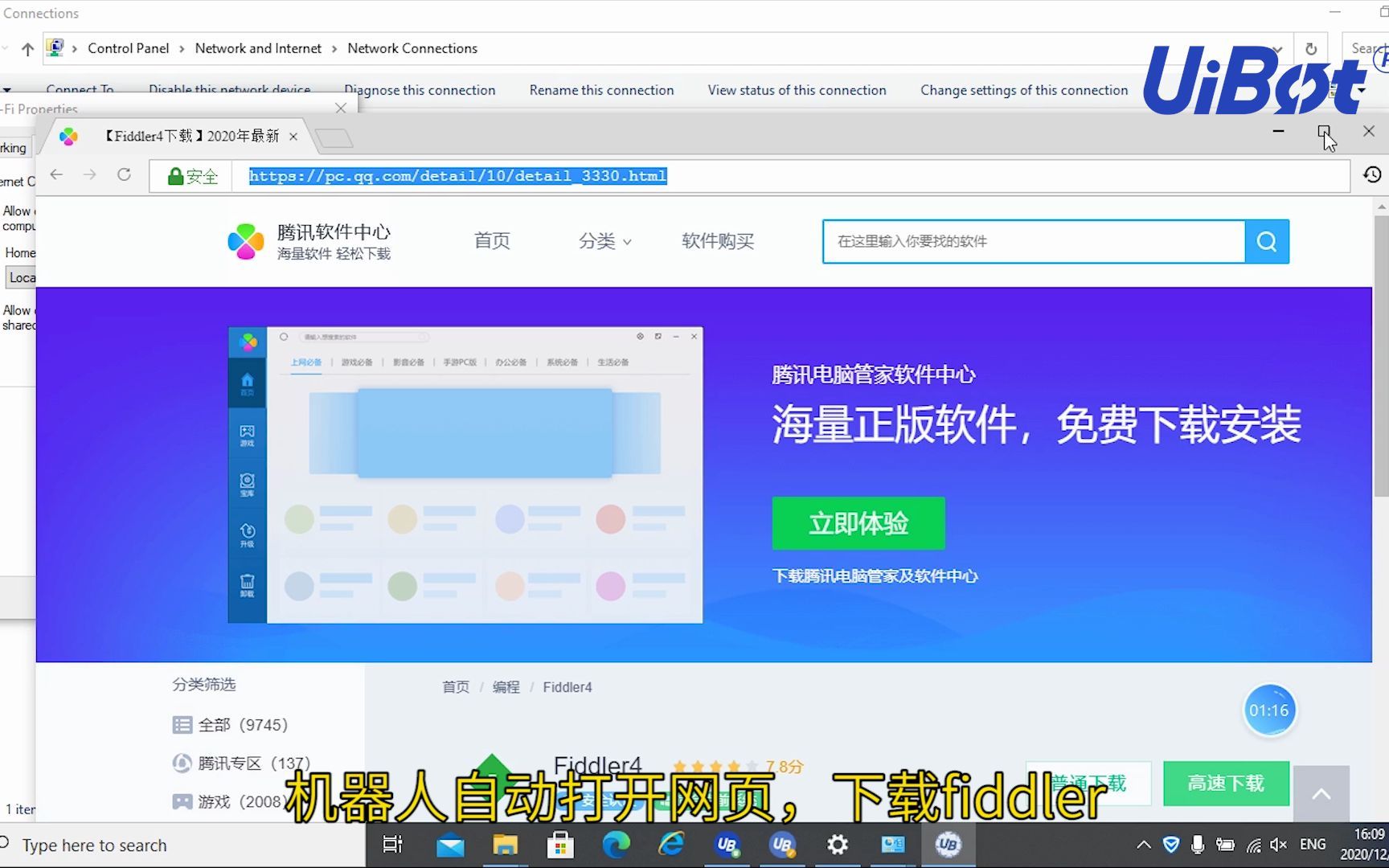The image size is (1389, 868).
Task: Open File Explorer from taskbar
Action: click(x=505, y=845)
